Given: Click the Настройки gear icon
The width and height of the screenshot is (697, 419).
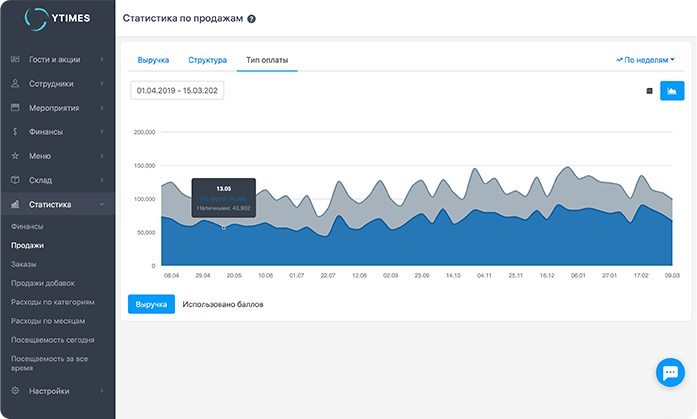Looking at the screenshot, I should click(15, 390).
